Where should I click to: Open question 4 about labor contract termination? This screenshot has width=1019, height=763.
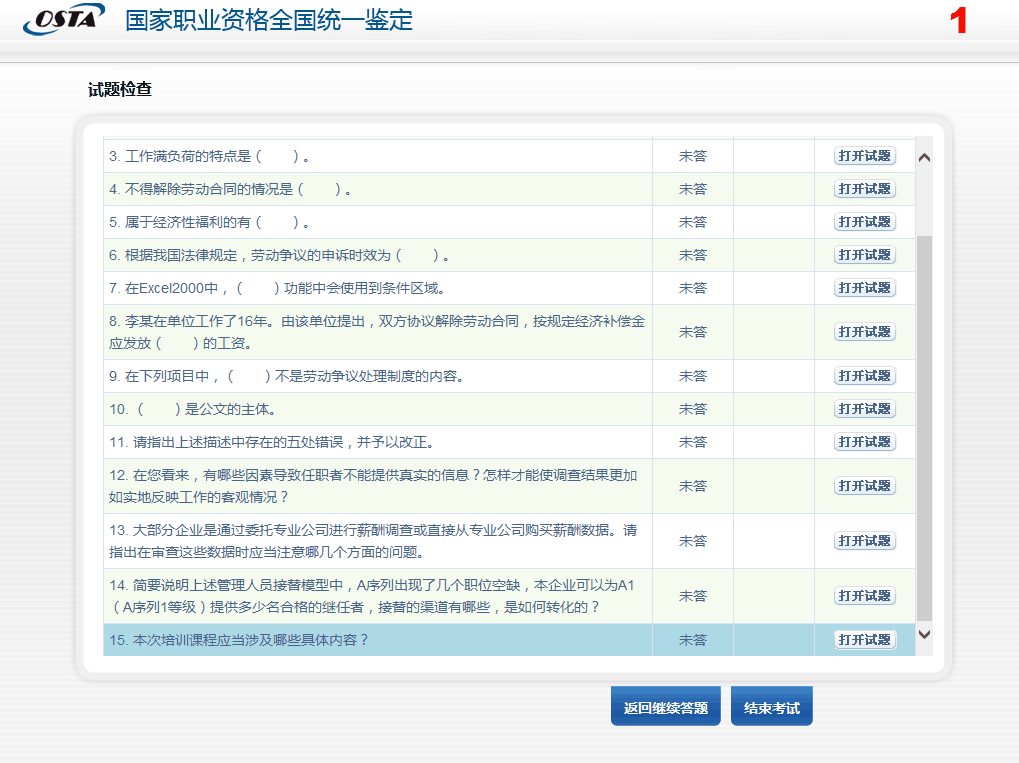pos(865,189)
